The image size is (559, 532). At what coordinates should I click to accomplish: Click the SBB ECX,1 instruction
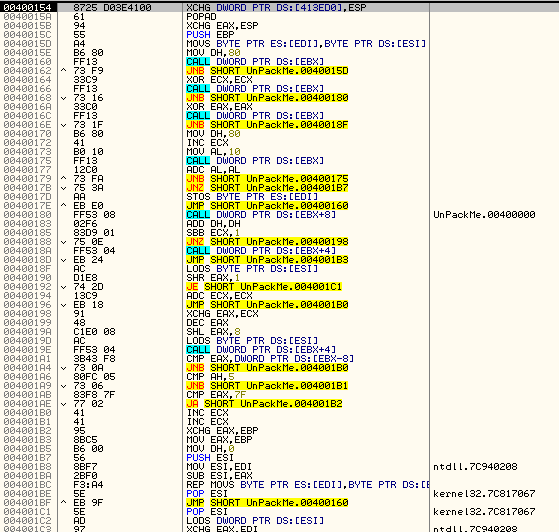click(213, 233)
